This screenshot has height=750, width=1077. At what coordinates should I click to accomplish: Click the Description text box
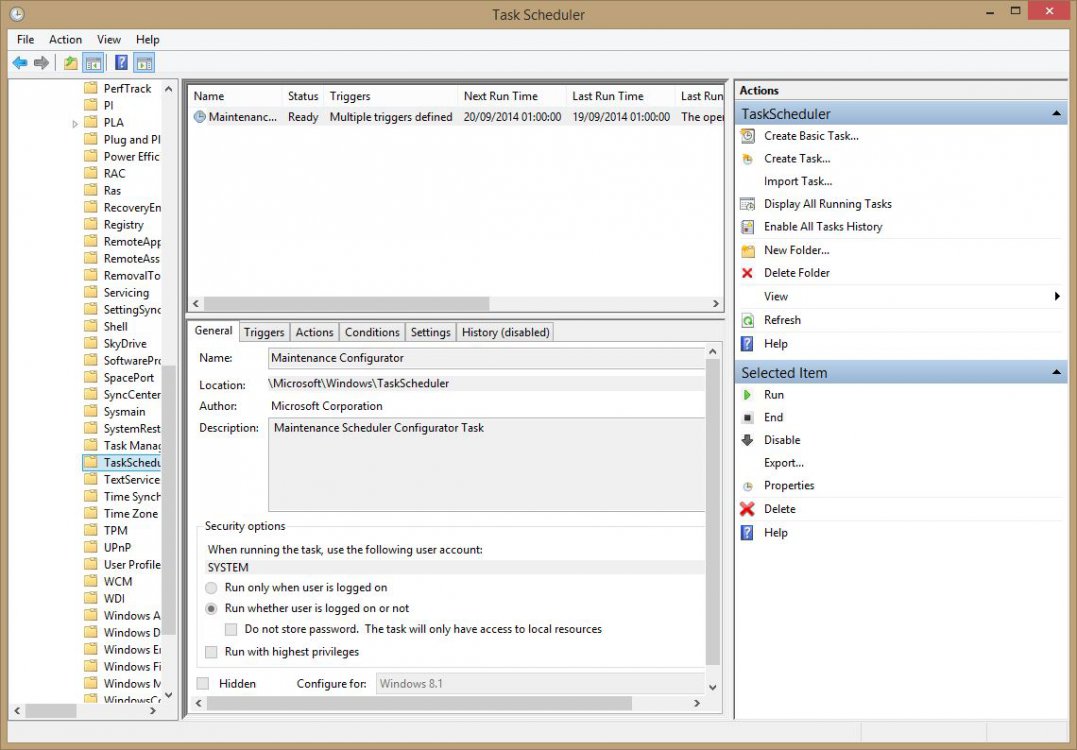[486, 464]
